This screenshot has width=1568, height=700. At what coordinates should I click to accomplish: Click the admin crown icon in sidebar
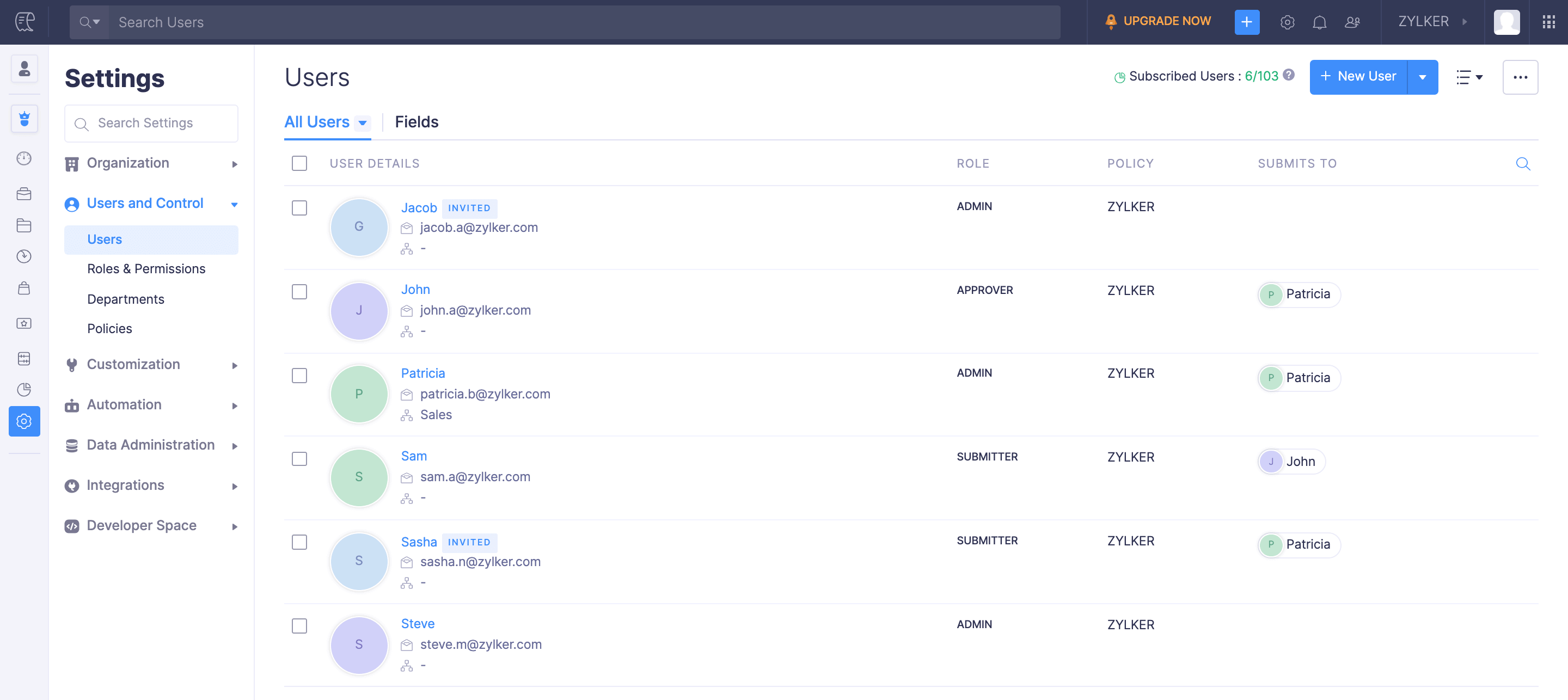(24, 119)
